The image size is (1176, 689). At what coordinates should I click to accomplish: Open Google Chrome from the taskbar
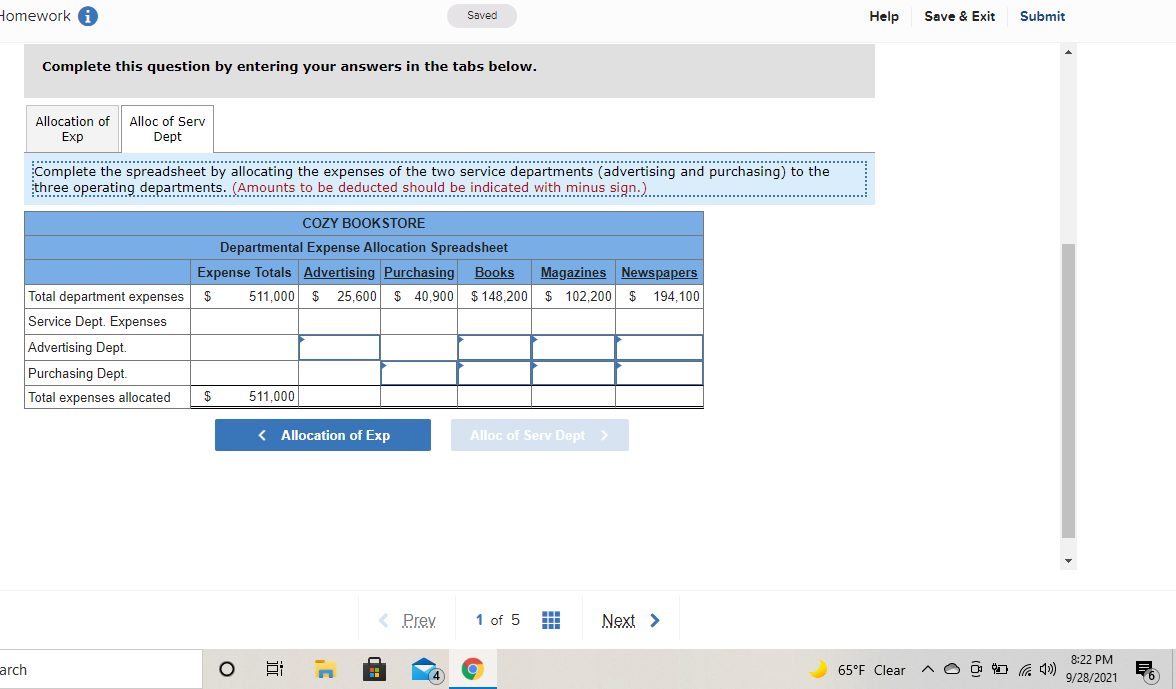point(472,669)
